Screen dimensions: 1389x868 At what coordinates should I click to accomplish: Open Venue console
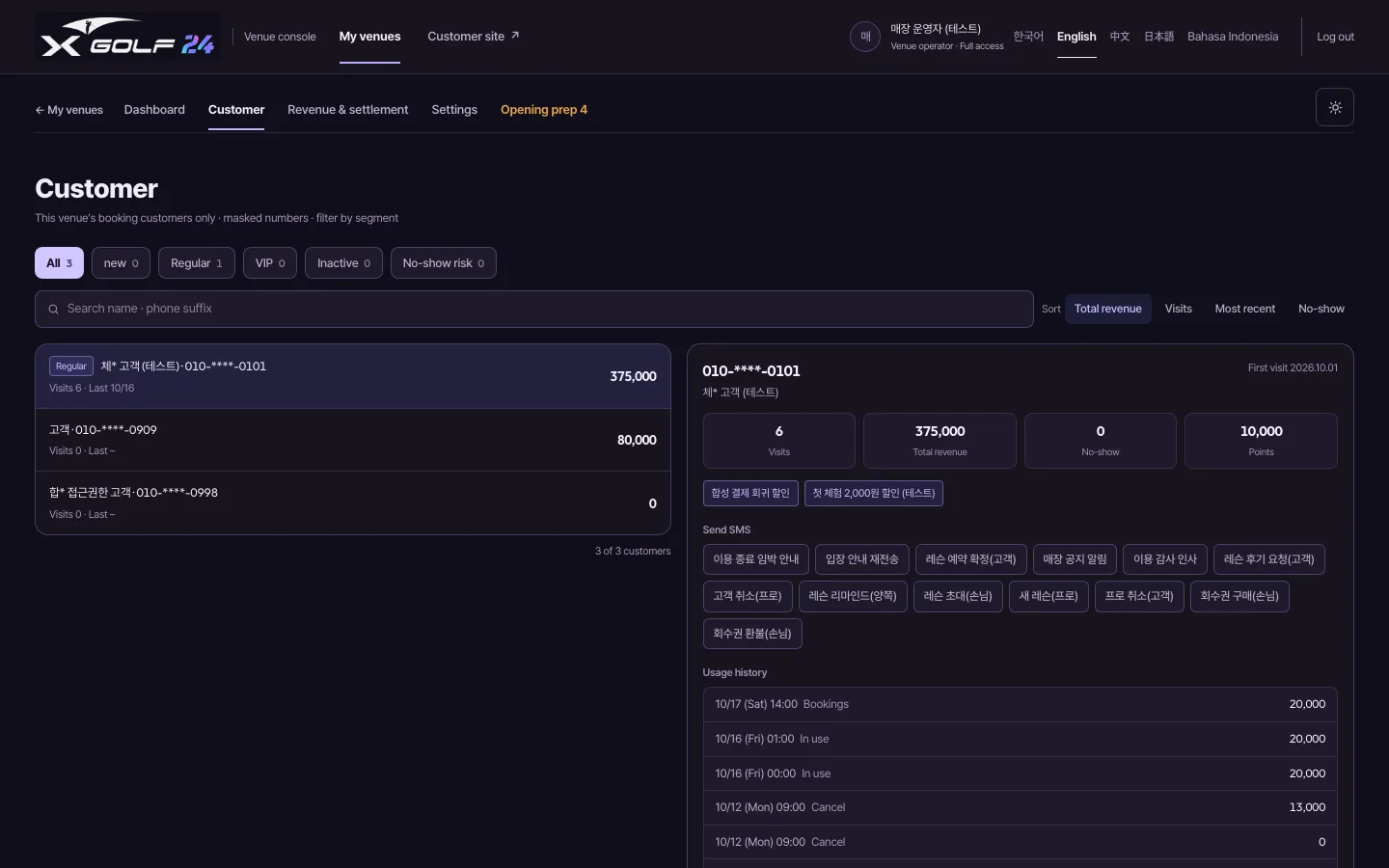pyautogui.click(x=280, y=37)
